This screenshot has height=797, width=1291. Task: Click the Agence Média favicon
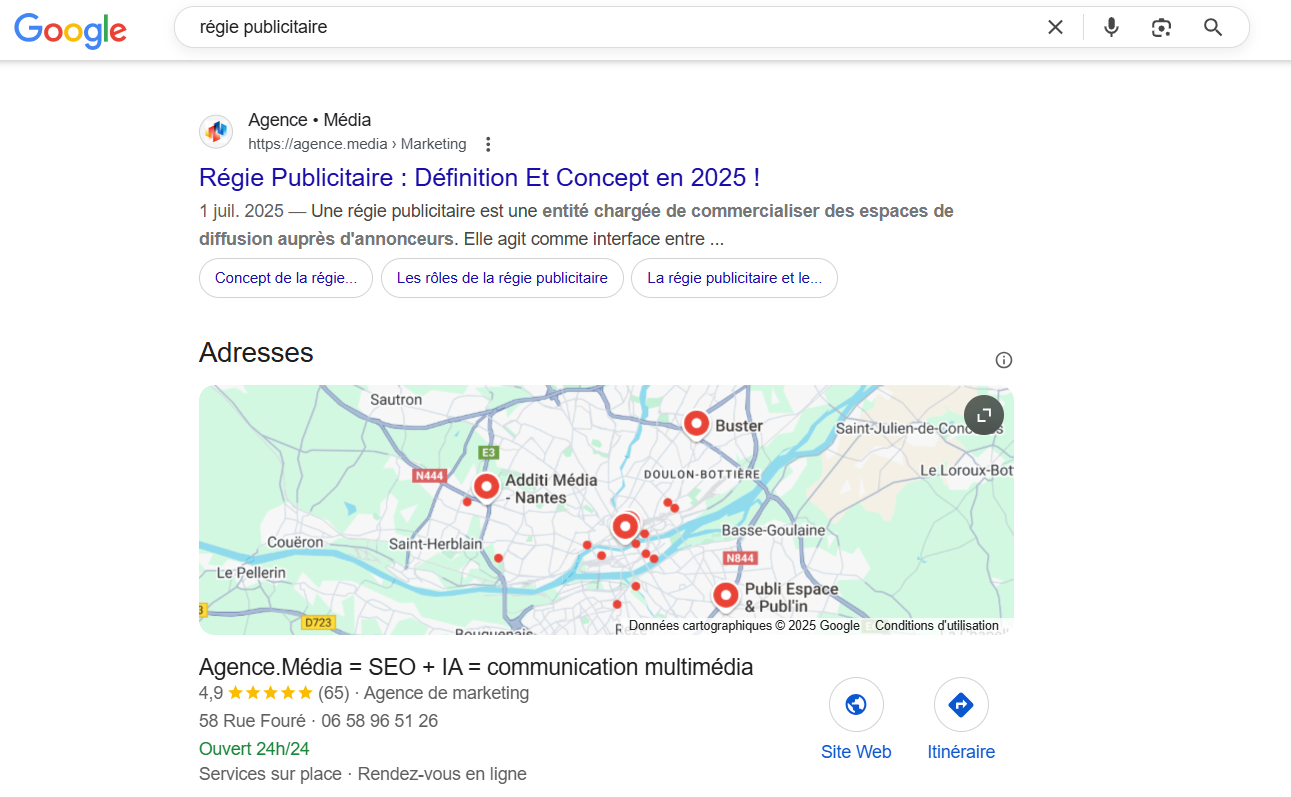216,131
